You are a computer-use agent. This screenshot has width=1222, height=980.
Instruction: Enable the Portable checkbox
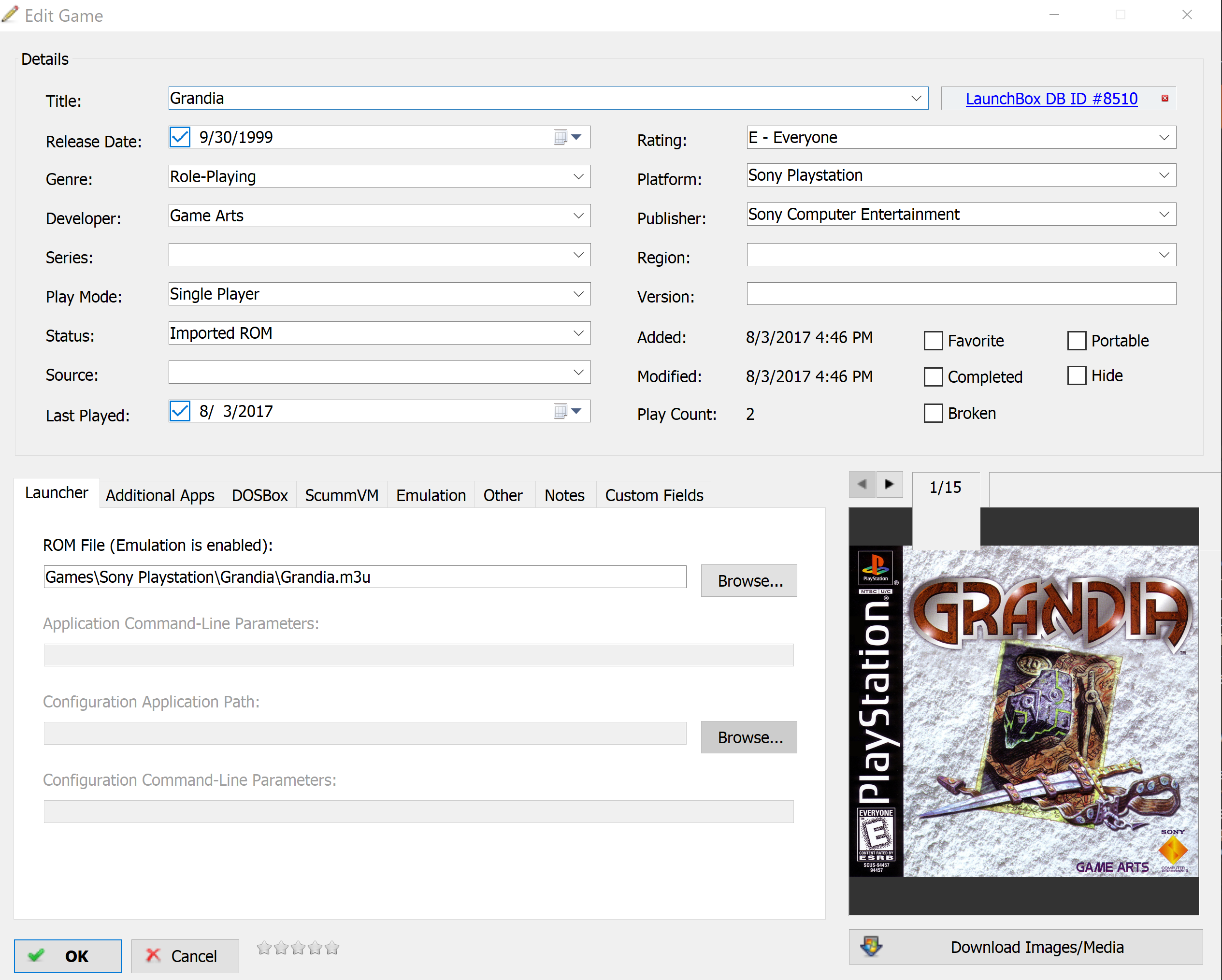(x=1077, y=341)
